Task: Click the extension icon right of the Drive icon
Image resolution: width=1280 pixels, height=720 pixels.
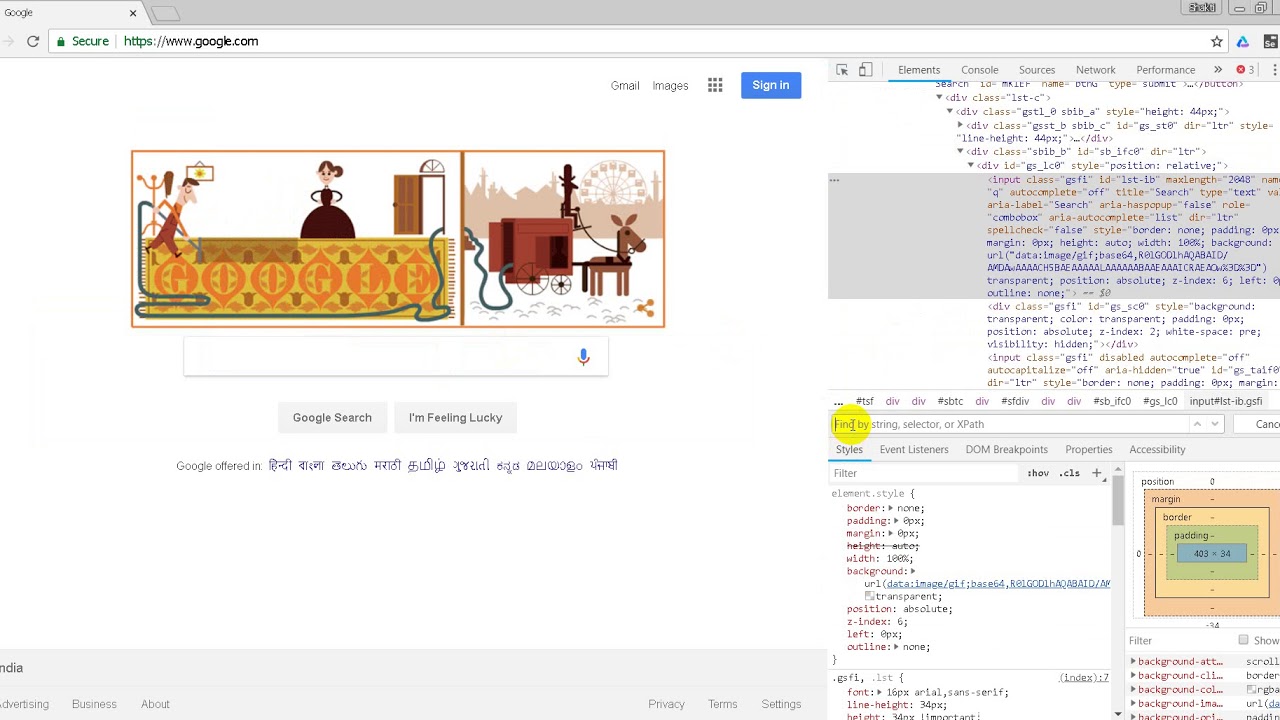Action: click(1270, 41)
